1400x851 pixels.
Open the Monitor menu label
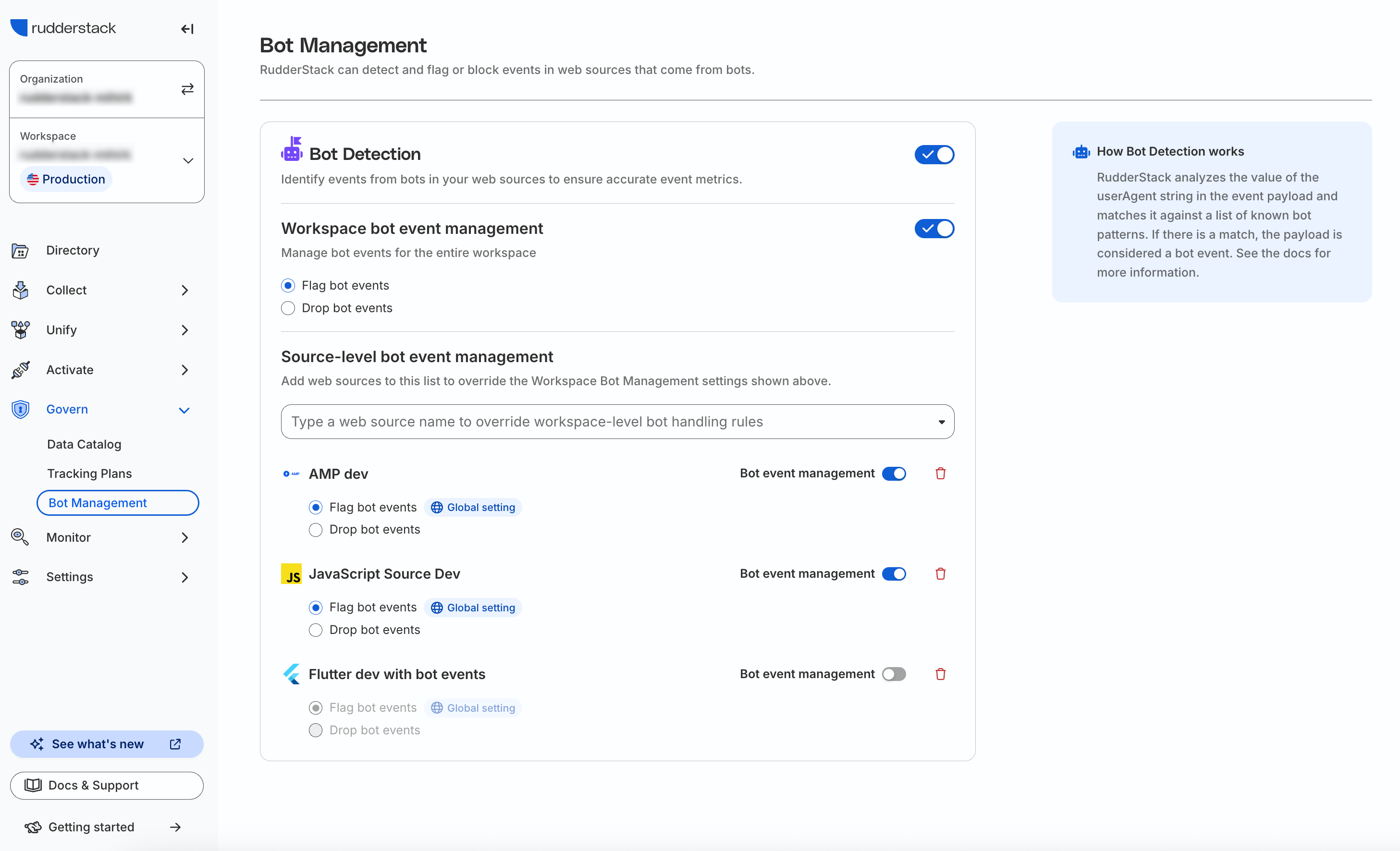[x=69, y=537]
